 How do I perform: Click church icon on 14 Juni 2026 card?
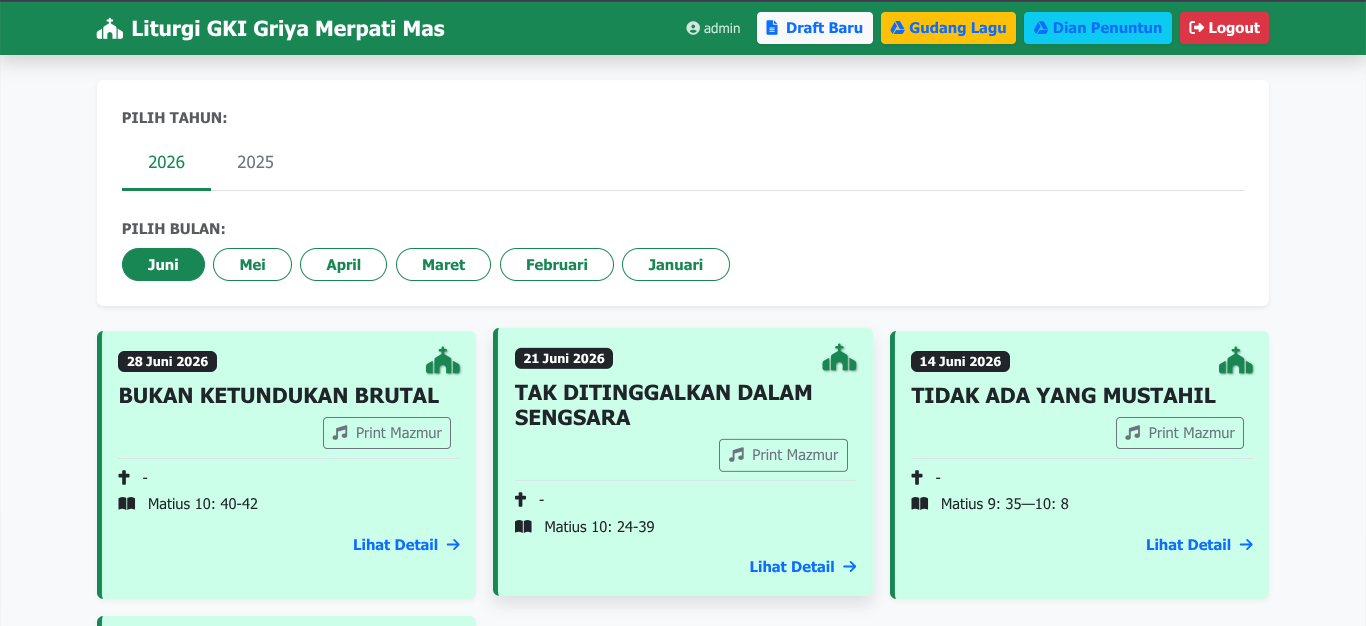[1236, 361]
